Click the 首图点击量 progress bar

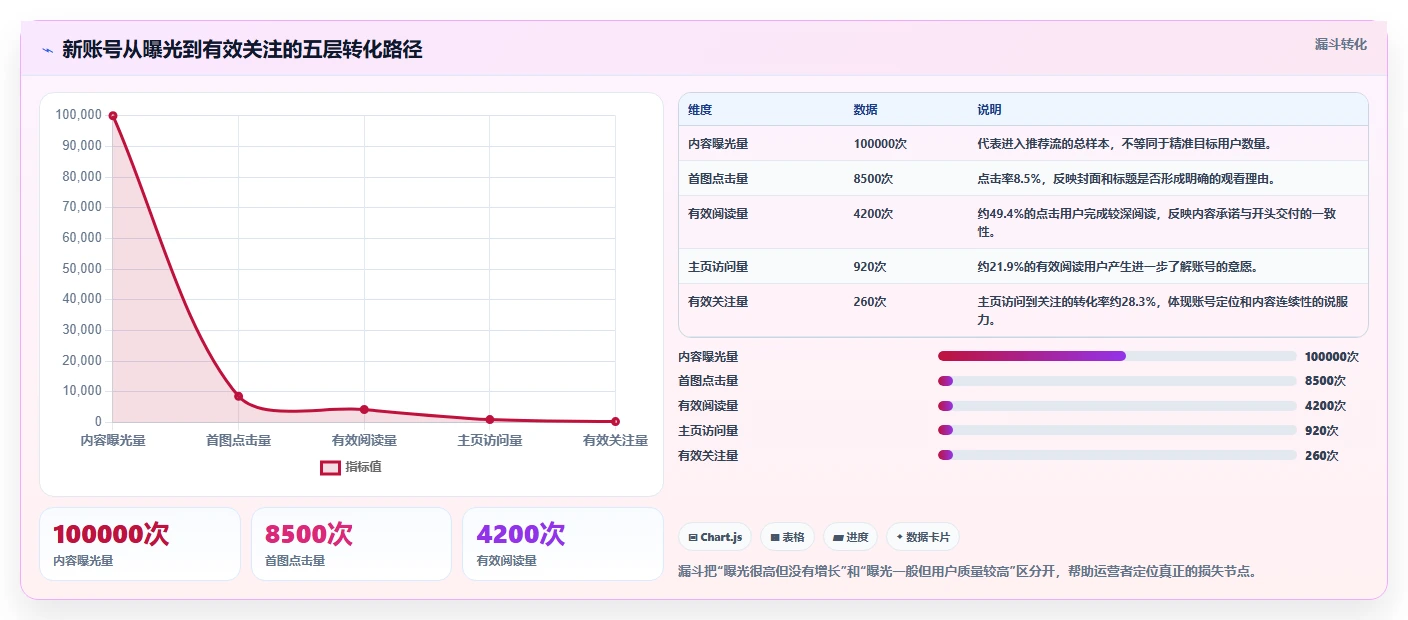point(1117,381)
